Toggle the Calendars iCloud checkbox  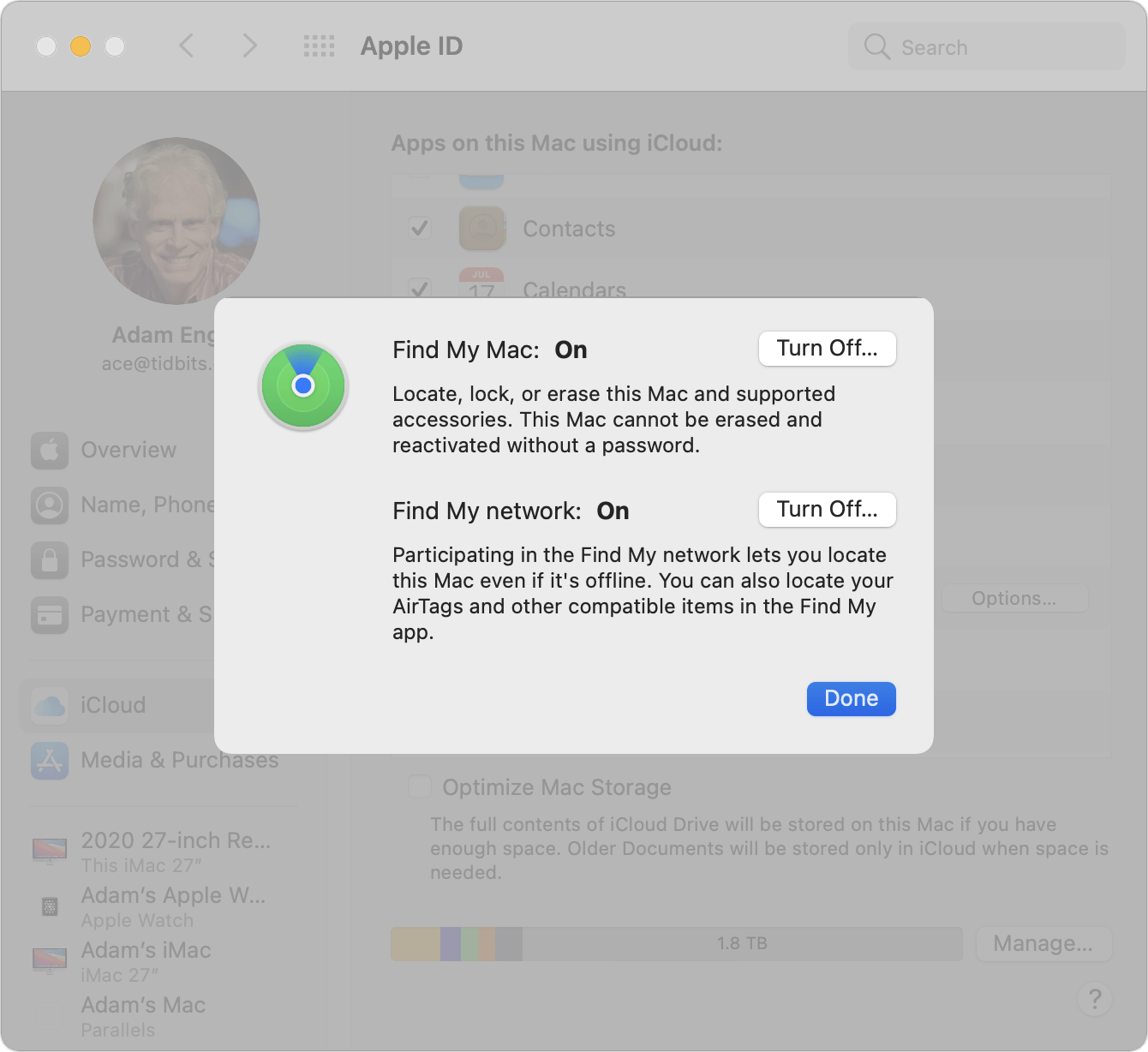[x=420, y=288]
